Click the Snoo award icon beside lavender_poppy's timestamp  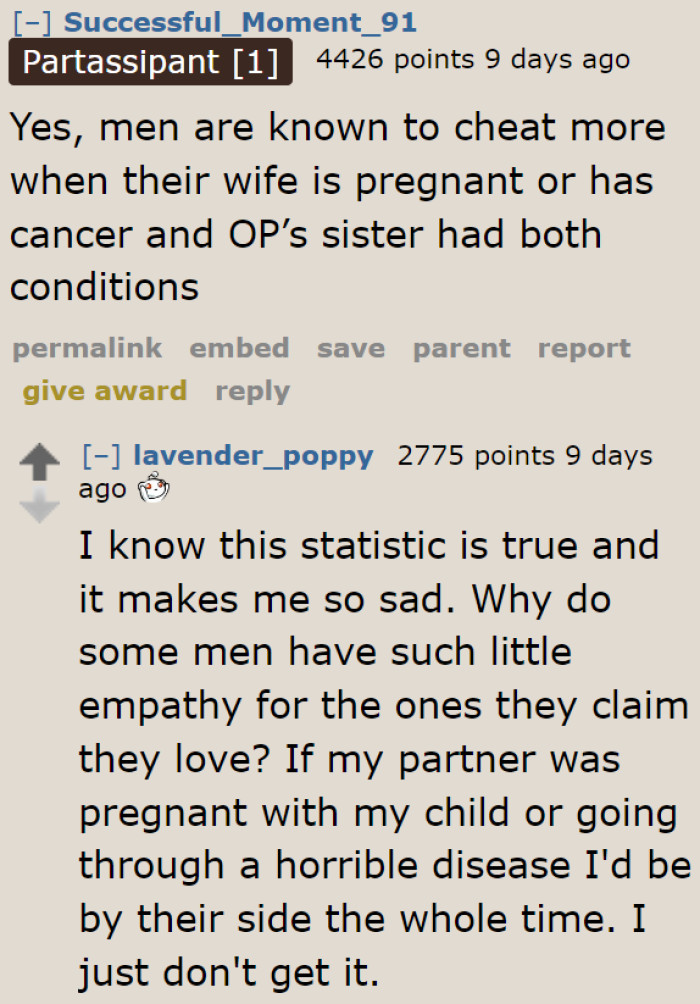click(x=152, y=489)
